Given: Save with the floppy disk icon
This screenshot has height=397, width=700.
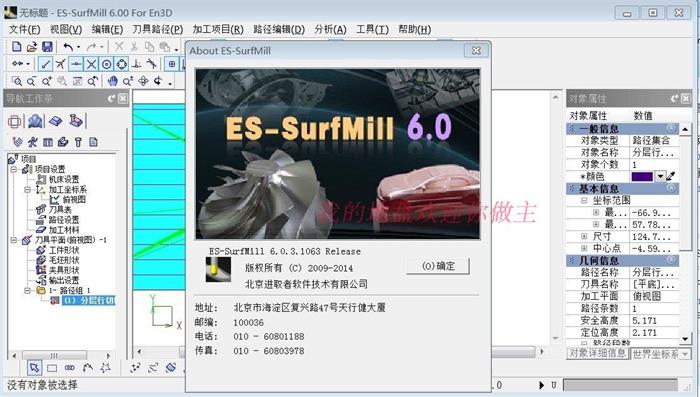Looking at the screenshot, I should coord(47,46).
